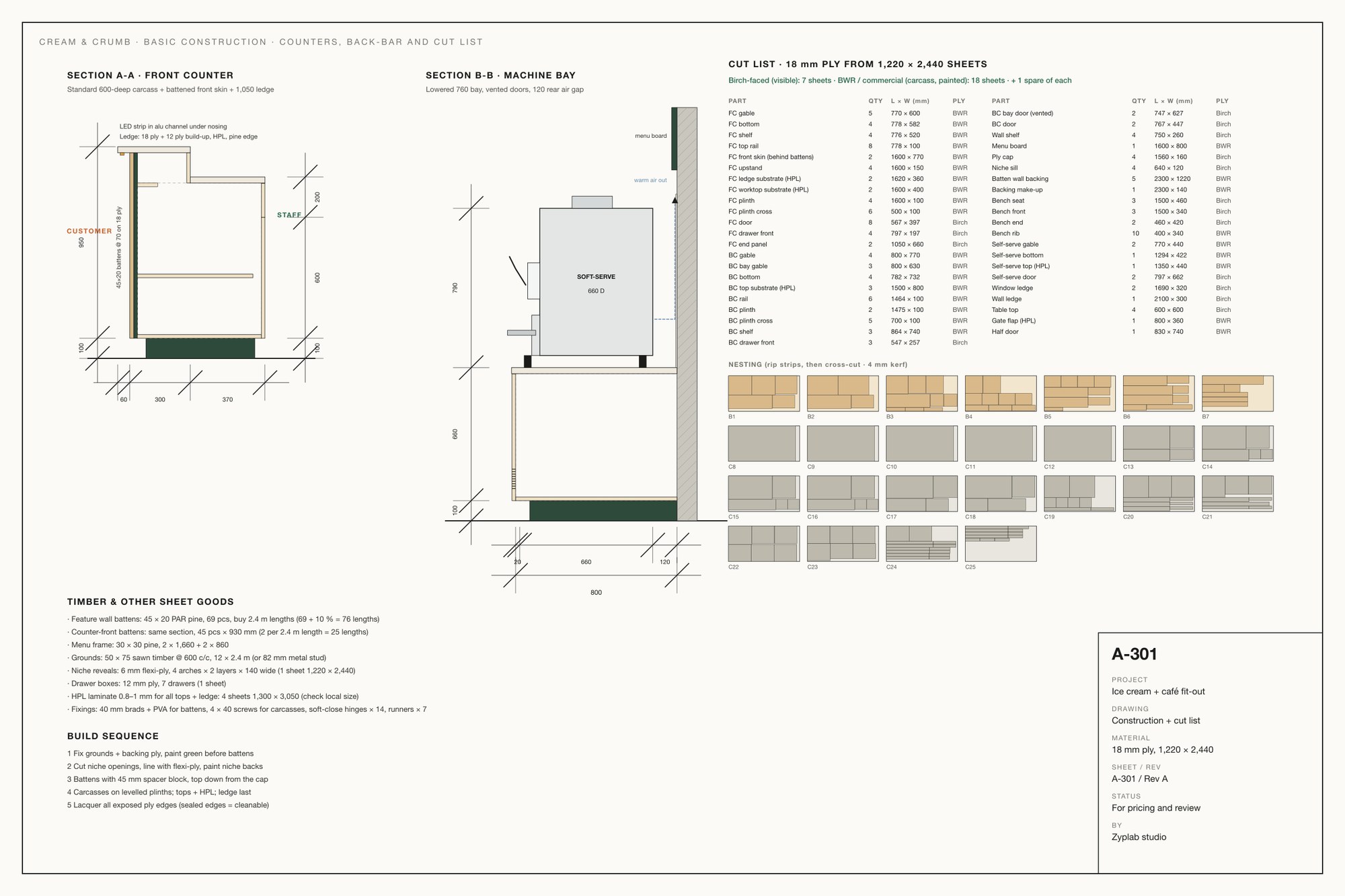Click the 'warm air out' annotation
This screenshot has width=1345, height=896.
point(650,180)
